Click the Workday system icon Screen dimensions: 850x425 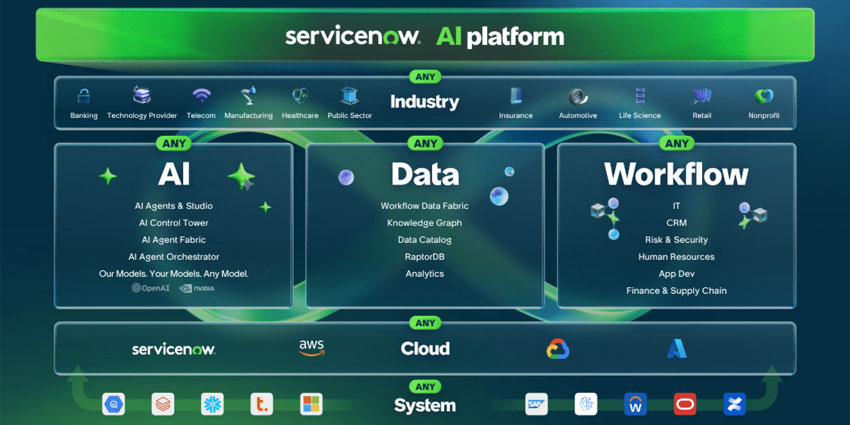point(635,404)
